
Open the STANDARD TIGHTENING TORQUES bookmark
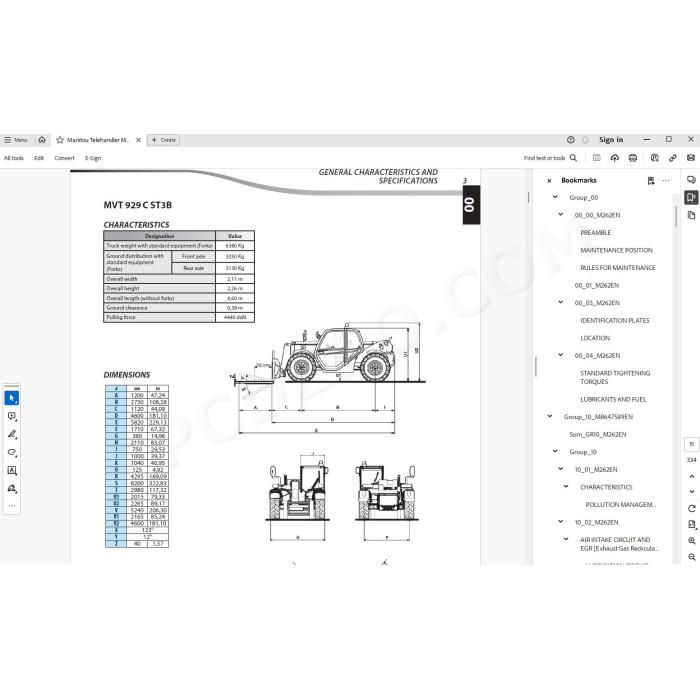coord(615,377)
